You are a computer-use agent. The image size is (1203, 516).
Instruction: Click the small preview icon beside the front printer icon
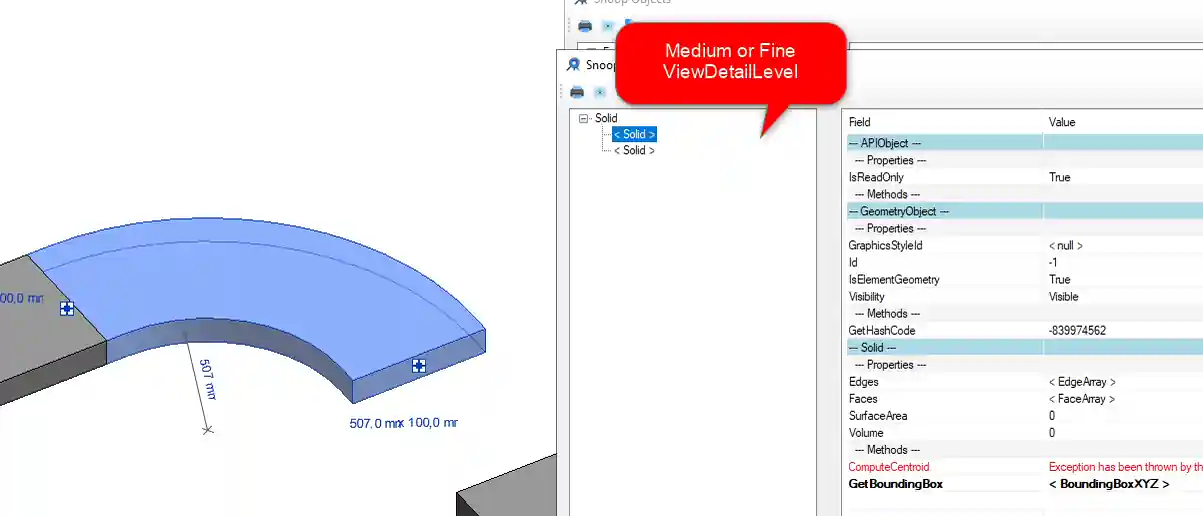click(x=600, y=92)
